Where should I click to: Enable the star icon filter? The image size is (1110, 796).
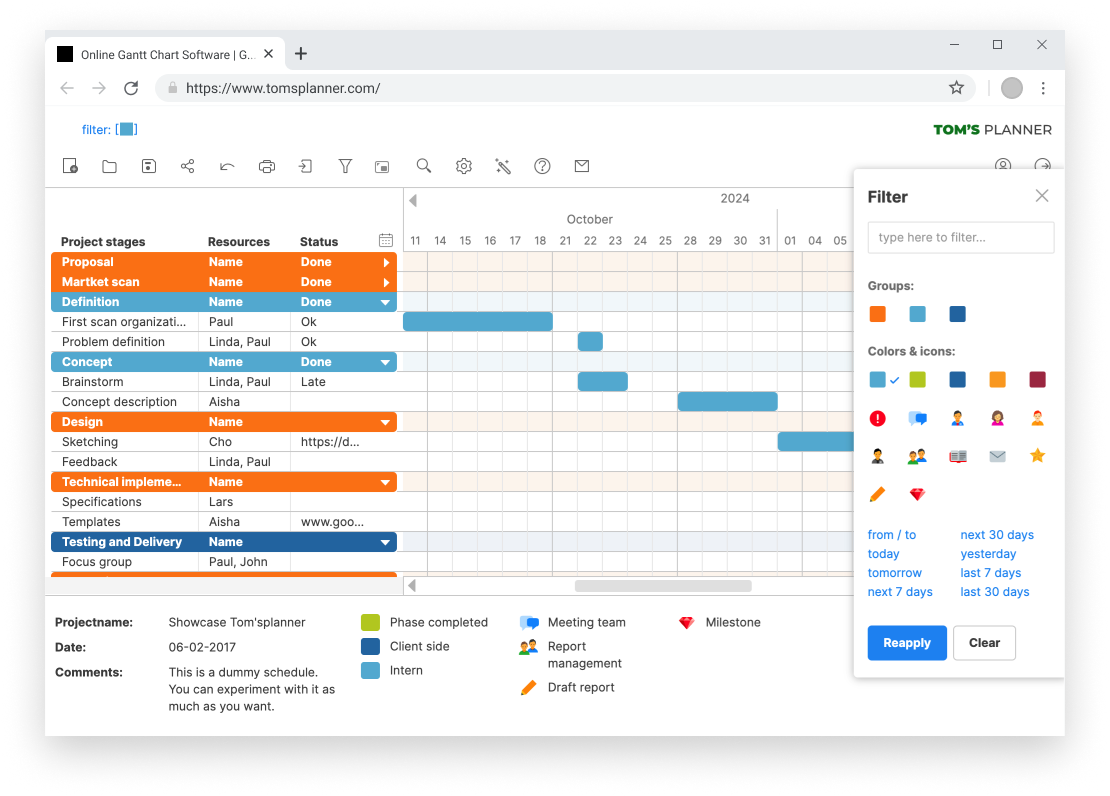tap(1037, 455)
